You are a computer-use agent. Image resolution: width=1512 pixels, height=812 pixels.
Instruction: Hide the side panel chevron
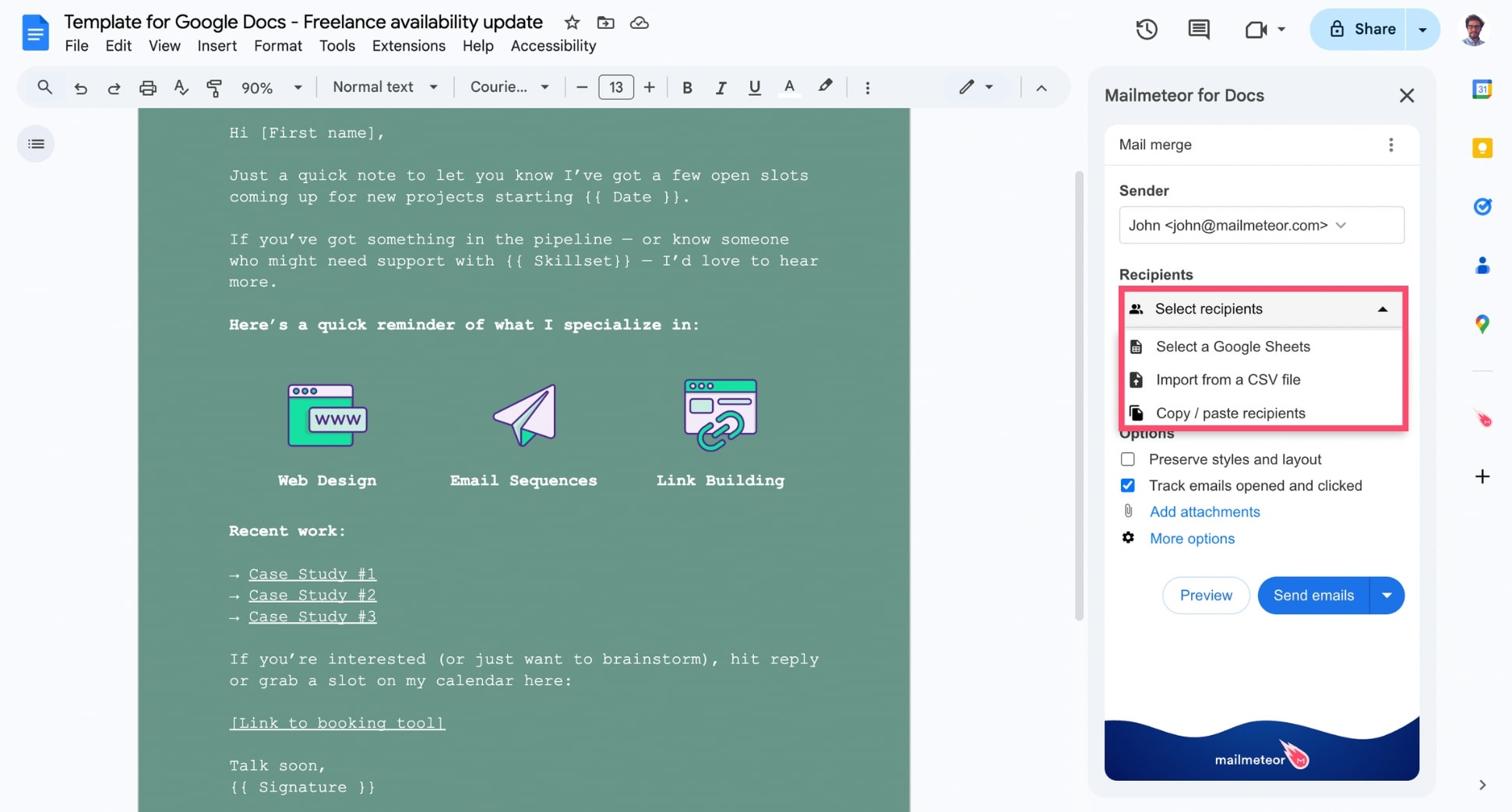(x=1482, y=785)
